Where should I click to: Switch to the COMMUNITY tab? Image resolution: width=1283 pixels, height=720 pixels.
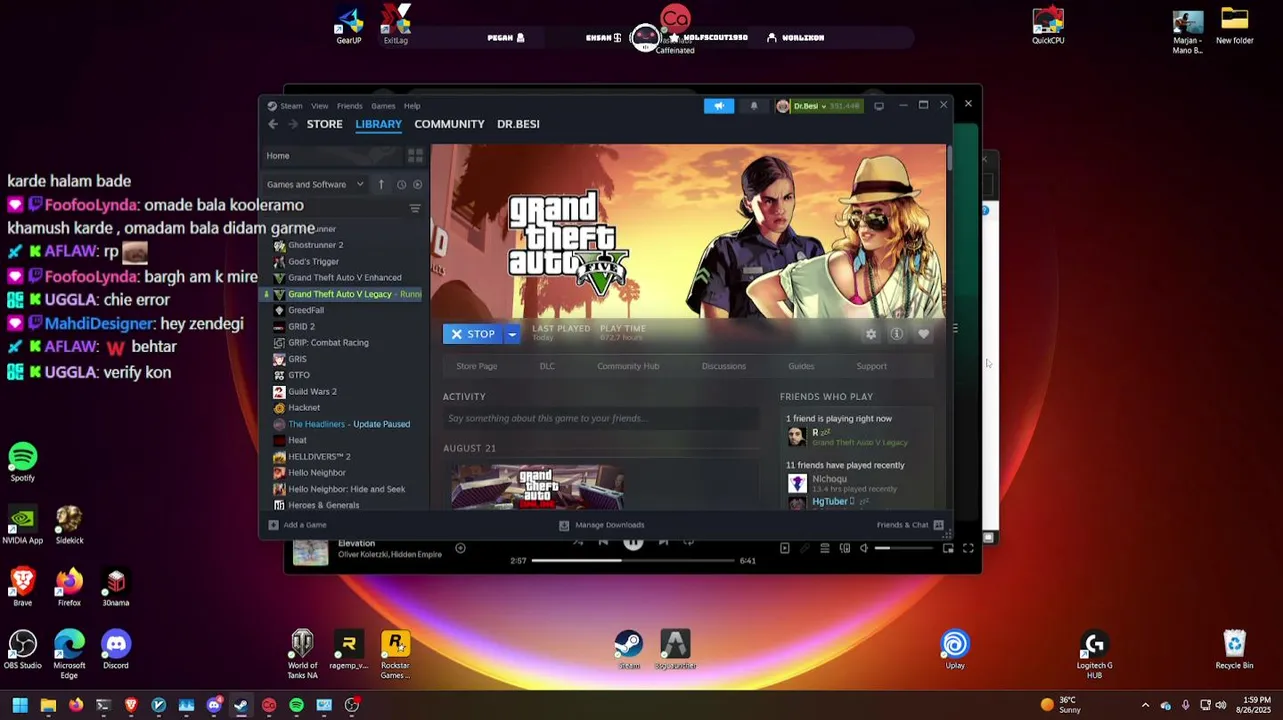pos(449,124)
